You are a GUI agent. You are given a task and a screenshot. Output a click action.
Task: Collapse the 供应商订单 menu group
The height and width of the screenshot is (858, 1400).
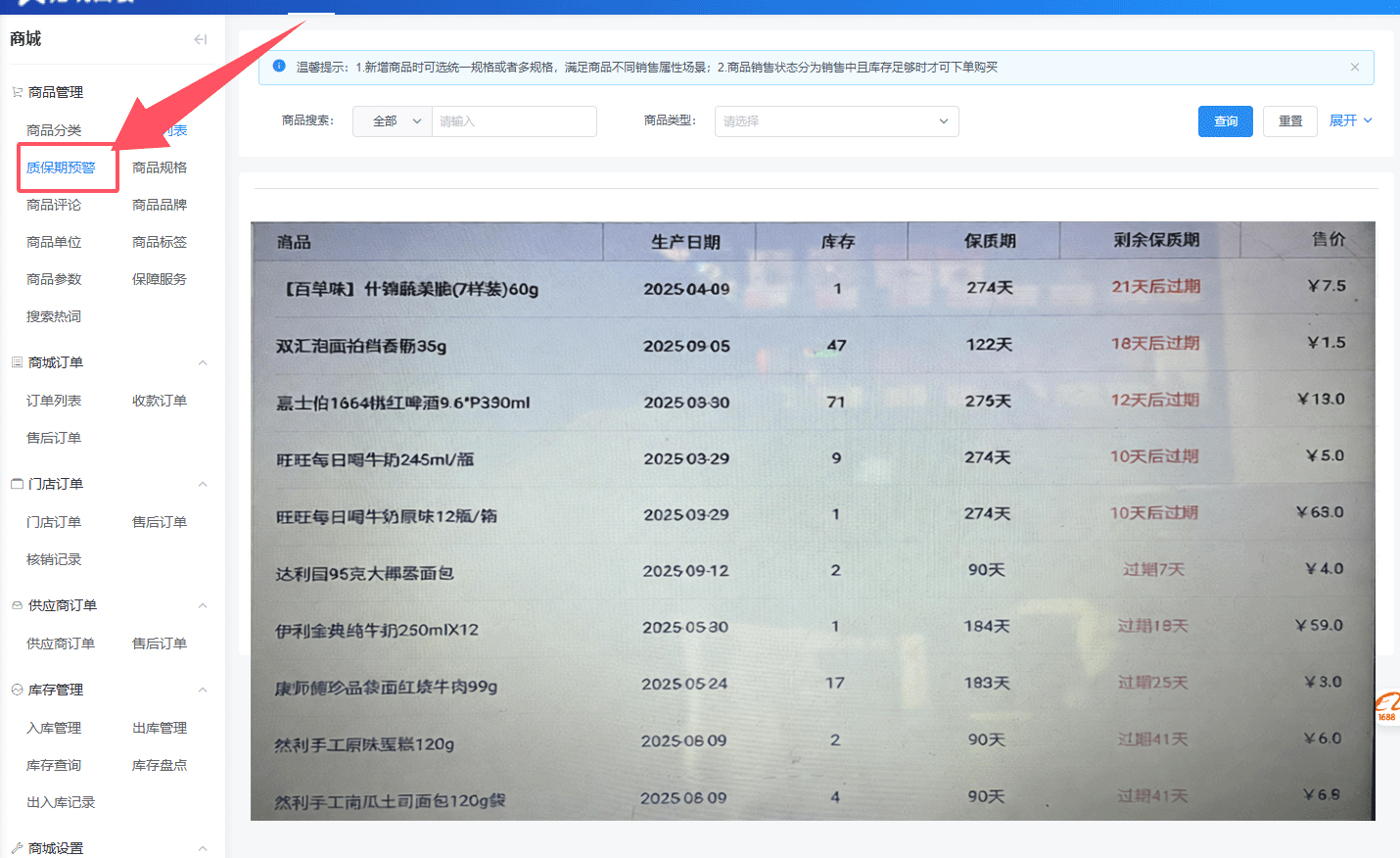[203, 605]
